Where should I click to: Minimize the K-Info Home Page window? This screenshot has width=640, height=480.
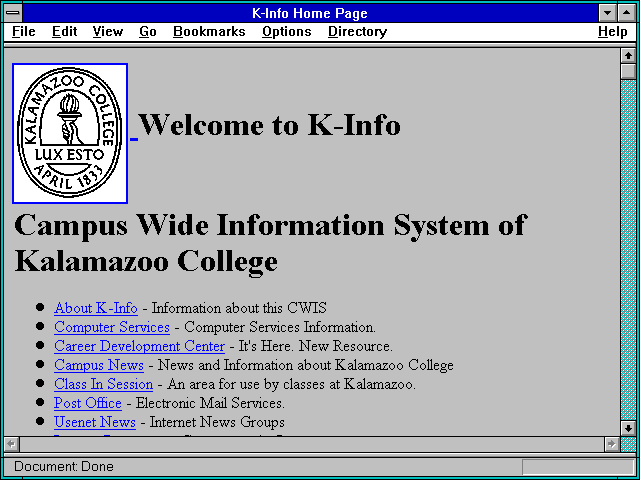[607, 13]
